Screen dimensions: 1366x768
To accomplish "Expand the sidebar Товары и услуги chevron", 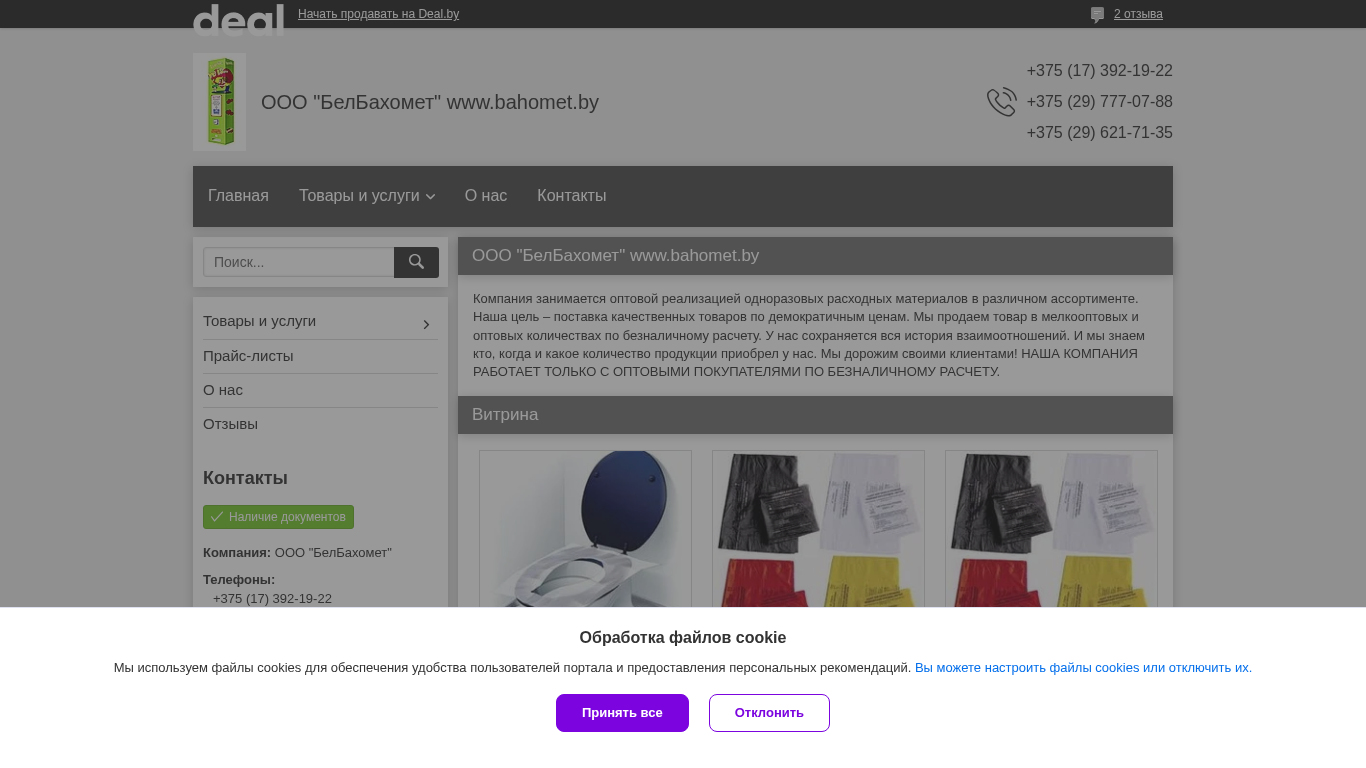I will [426, 324].
